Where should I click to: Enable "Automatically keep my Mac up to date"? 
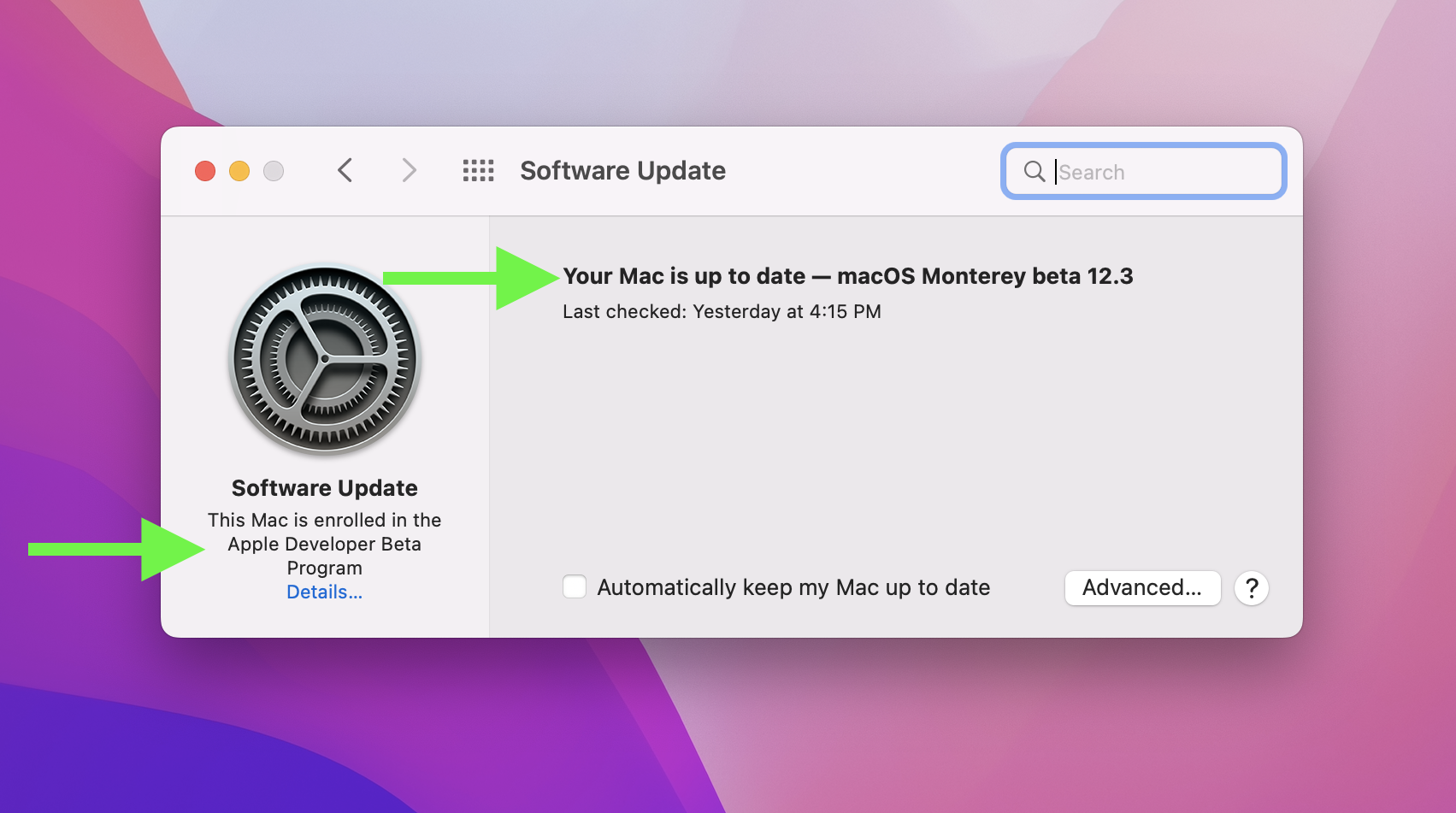(574, 586)
